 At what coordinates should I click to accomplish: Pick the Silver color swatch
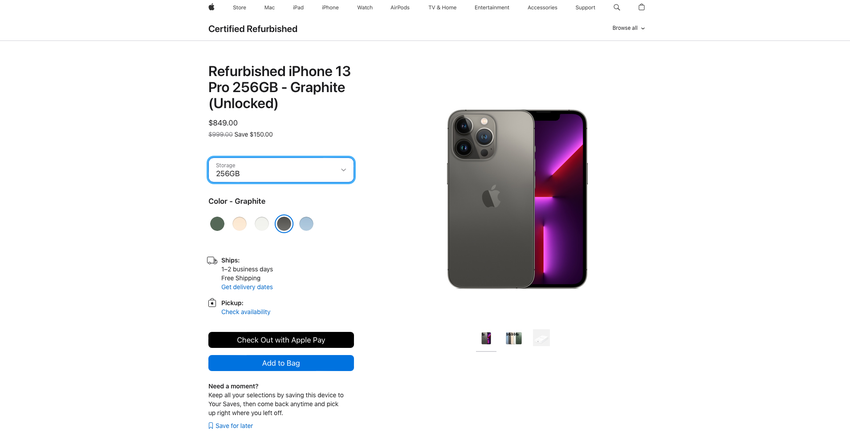262,224
